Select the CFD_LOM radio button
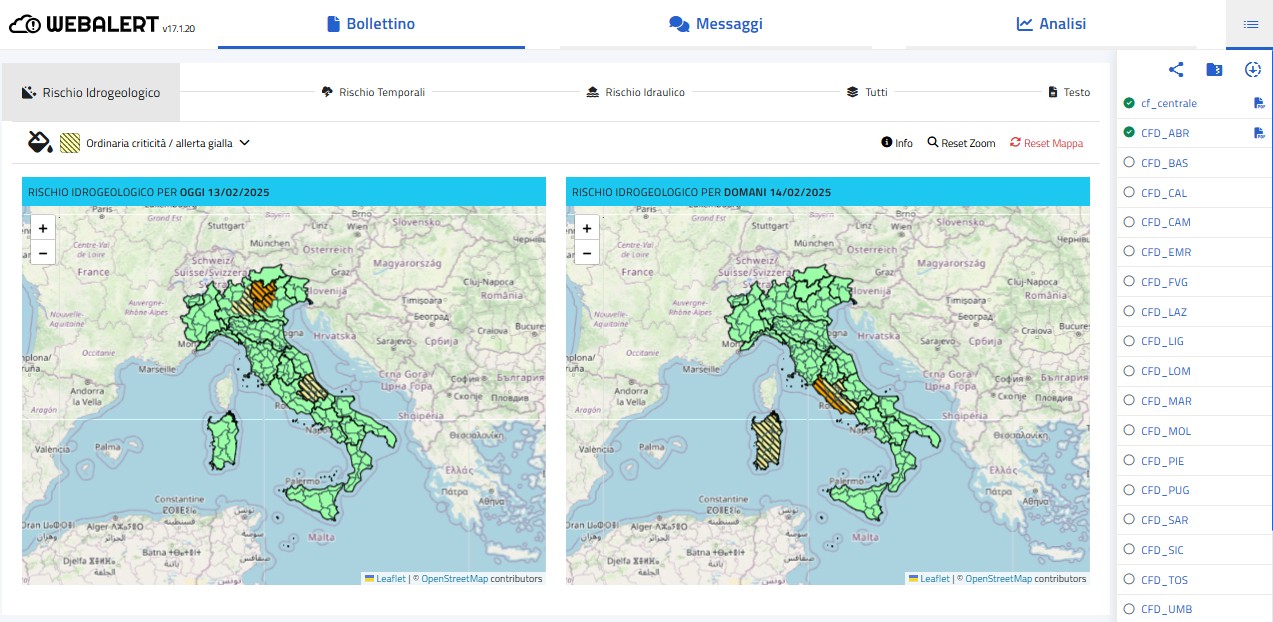Viewport: 1273px width, 622px height. pos(1129,371)
